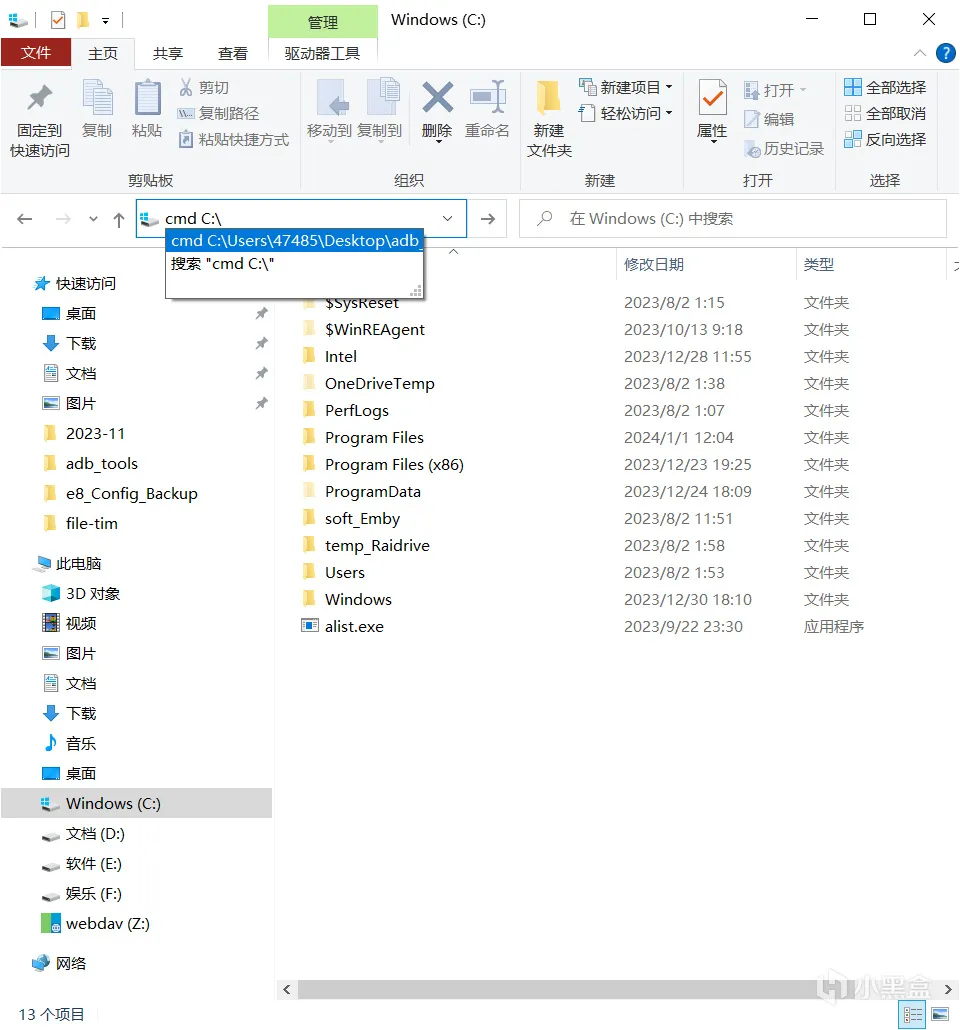960x1030 pixels.
Task: Click the New Folder (新建文件夹) icon
Action: click(x=549, y=98)
